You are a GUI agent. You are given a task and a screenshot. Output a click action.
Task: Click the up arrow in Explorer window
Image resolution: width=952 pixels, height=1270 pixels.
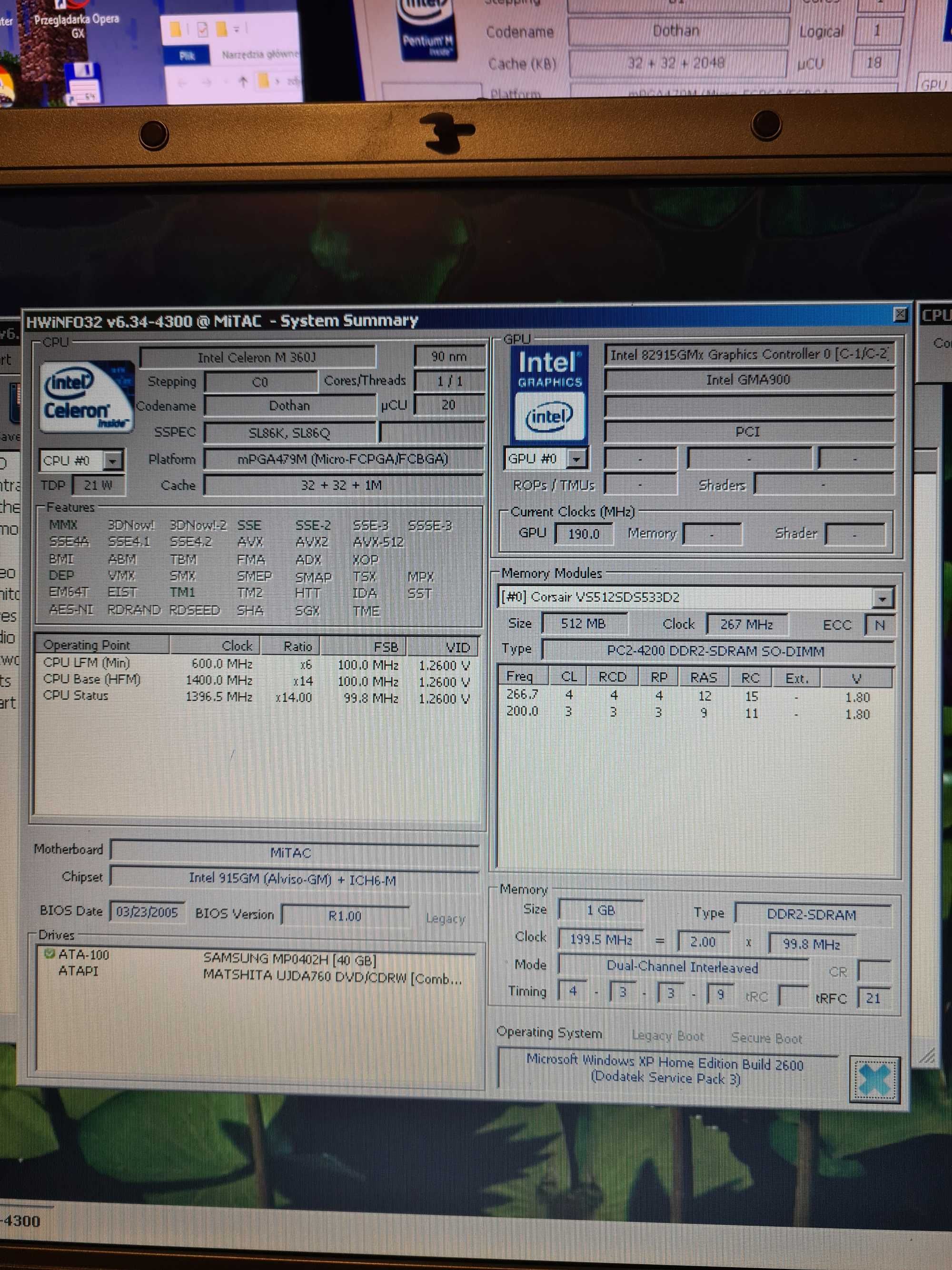[x=242, y=82]
